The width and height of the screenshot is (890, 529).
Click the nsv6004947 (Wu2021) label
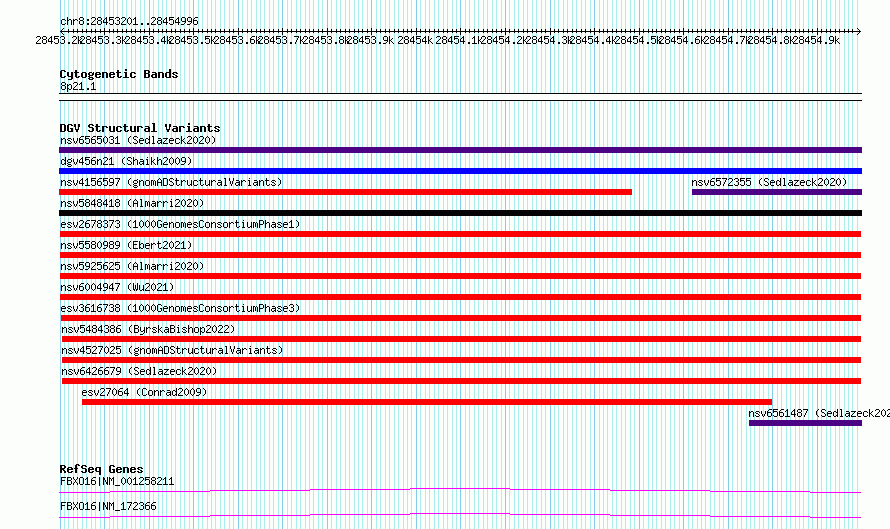[117, 287]
